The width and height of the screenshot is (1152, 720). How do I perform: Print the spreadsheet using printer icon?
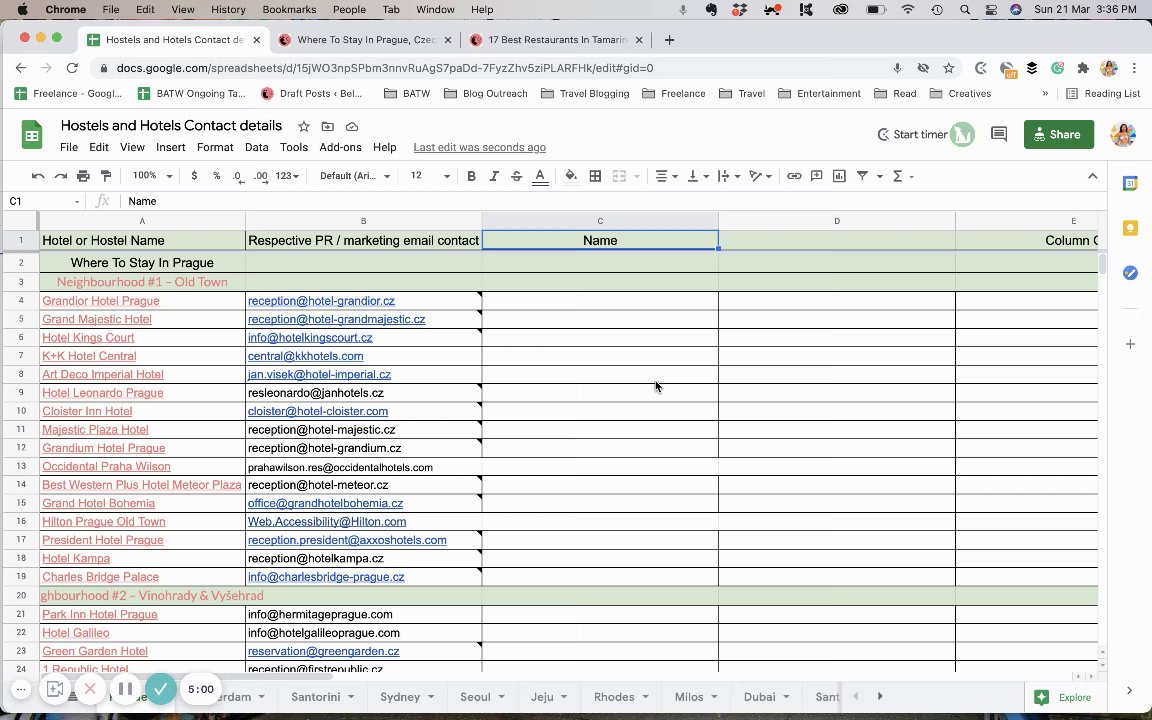coord(83,176)
